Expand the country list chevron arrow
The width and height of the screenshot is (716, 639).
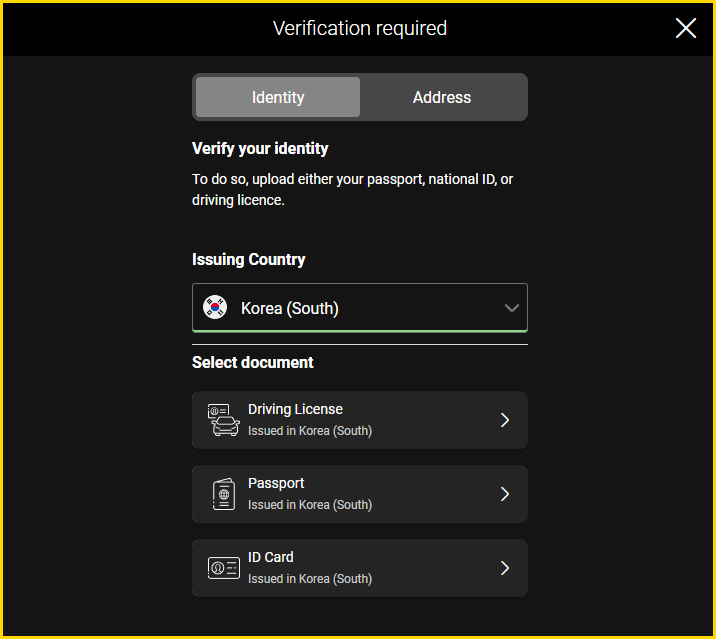coord(511,308)
